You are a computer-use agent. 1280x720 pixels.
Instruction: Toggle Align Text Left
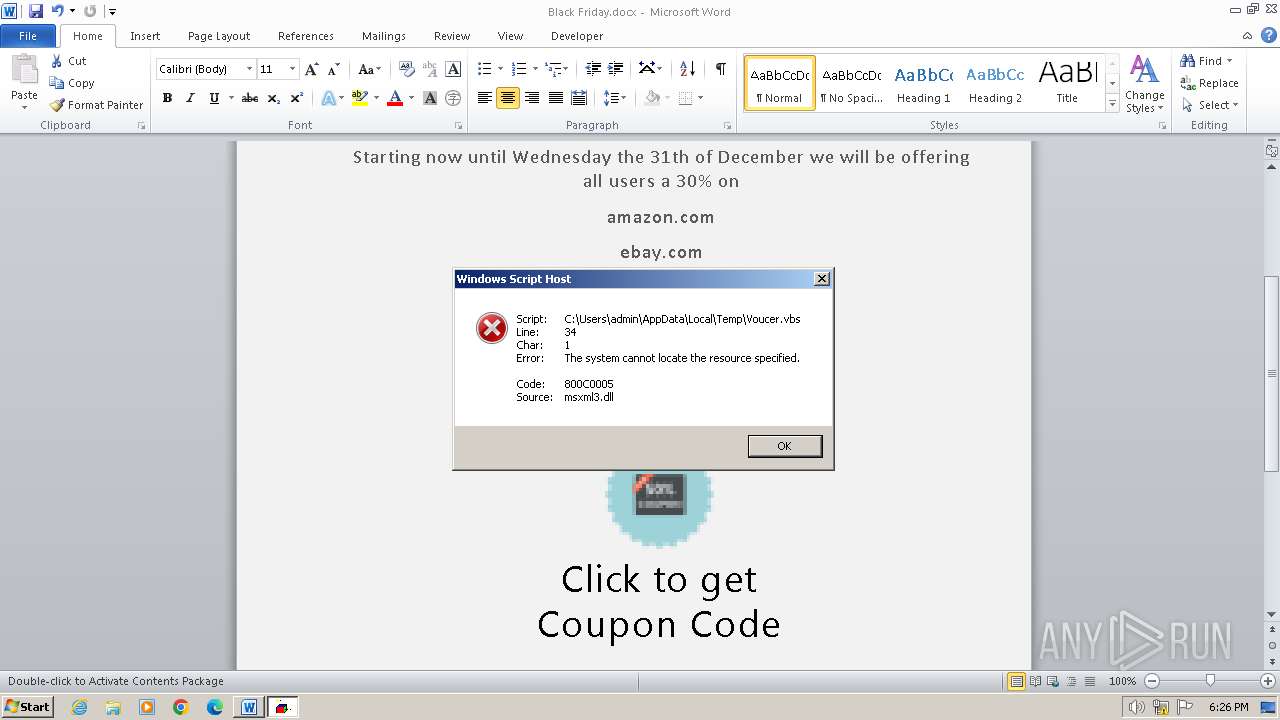(485, 98)
